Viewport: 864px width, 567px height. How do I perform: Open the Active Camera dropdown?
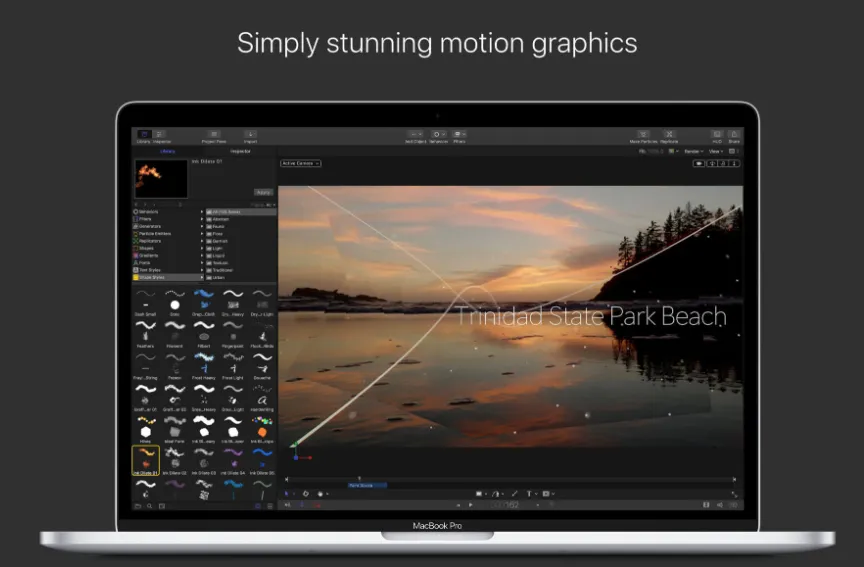(300, 164)
